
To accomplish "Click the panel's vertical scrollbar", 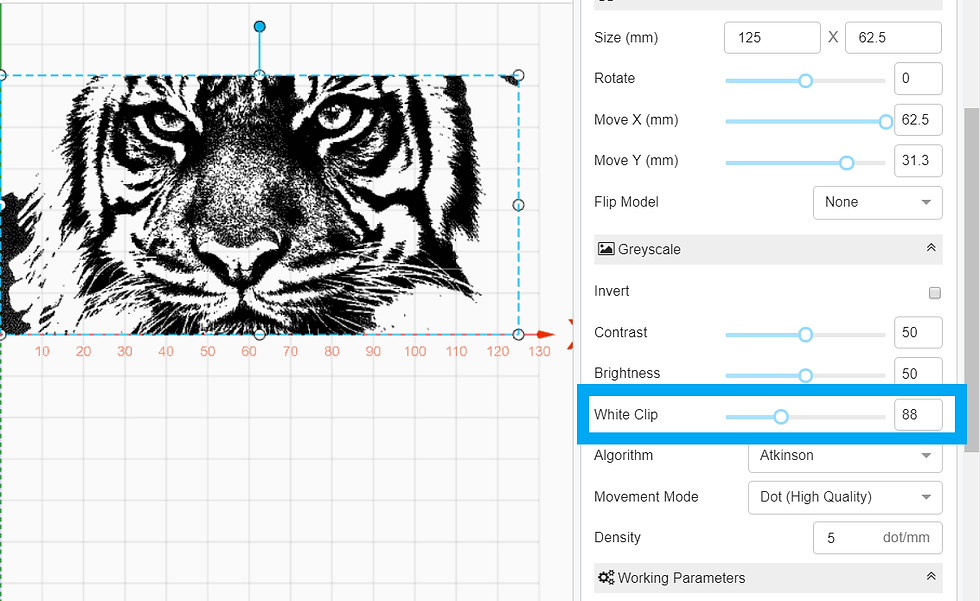I will [x=971, y=279].
